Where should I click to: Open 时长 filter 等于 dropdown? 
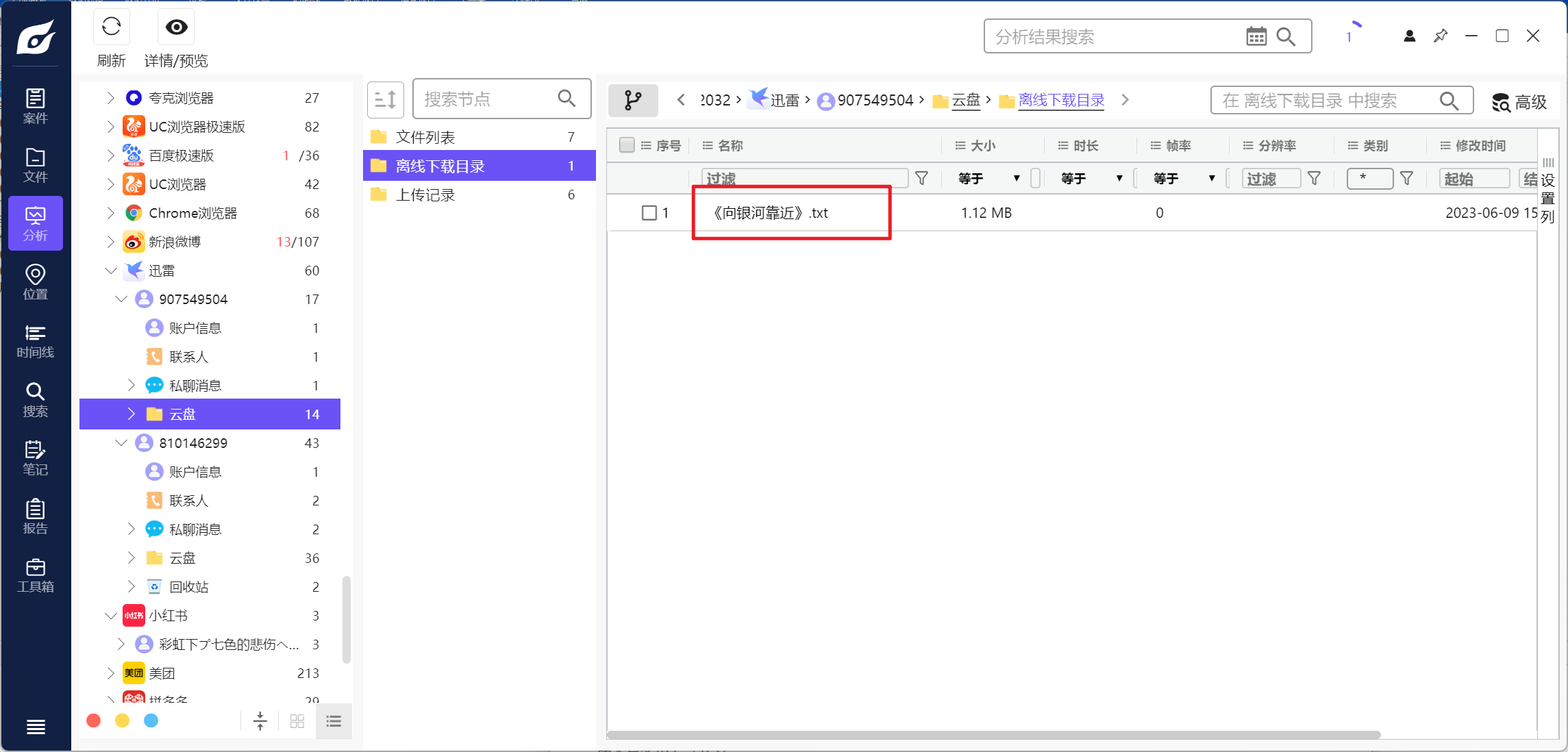click(1091, 179)
